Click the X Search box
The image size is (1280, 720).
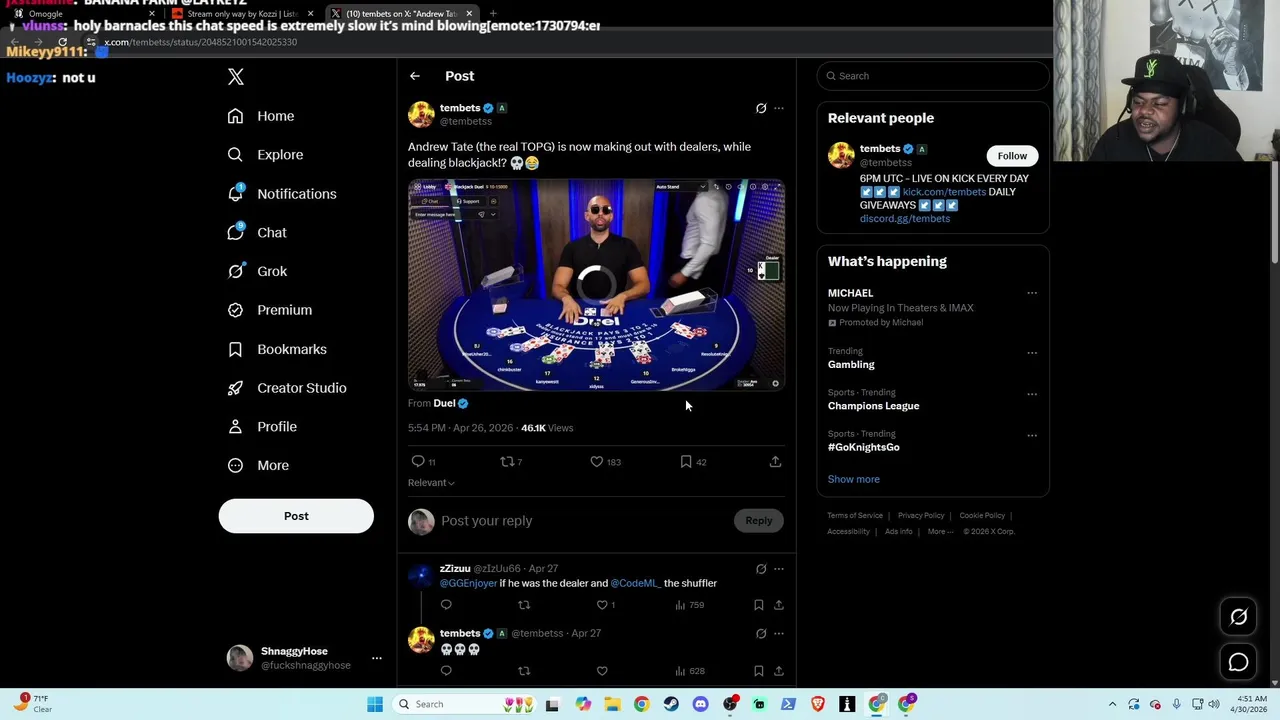click(x=933, y=76)
